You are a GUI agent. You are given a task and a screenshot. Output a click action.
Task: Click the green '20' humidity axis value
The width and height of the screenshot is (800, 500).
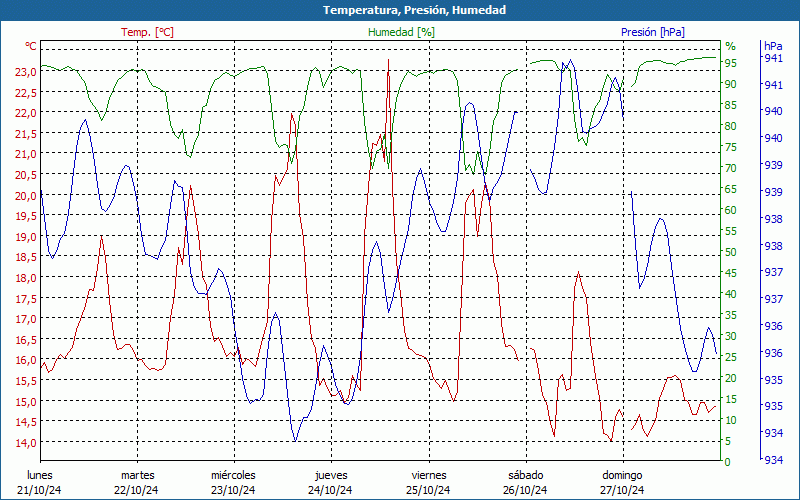point(731,378)
